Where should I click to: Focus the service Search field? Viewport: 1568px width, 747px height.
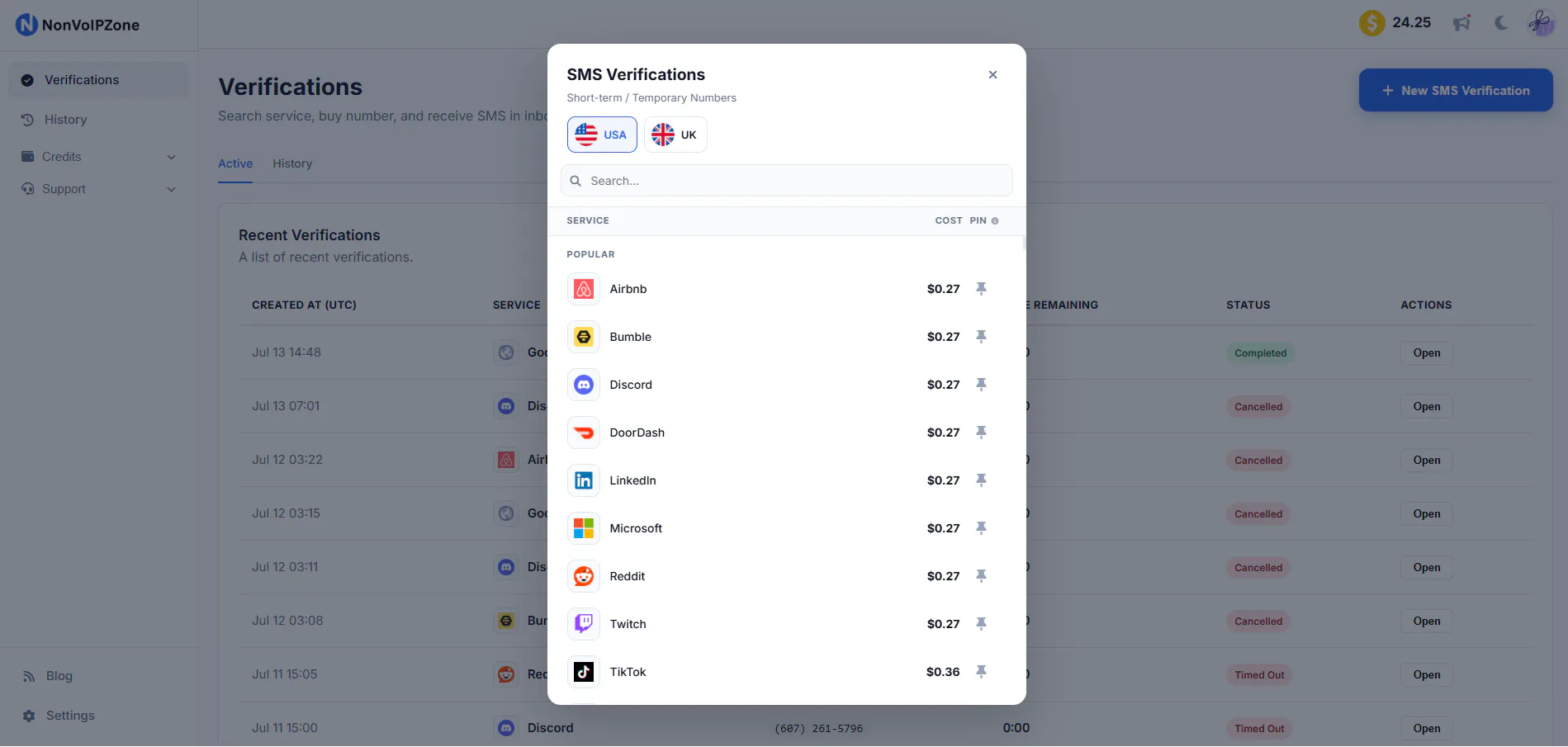(x=787, y=181)
